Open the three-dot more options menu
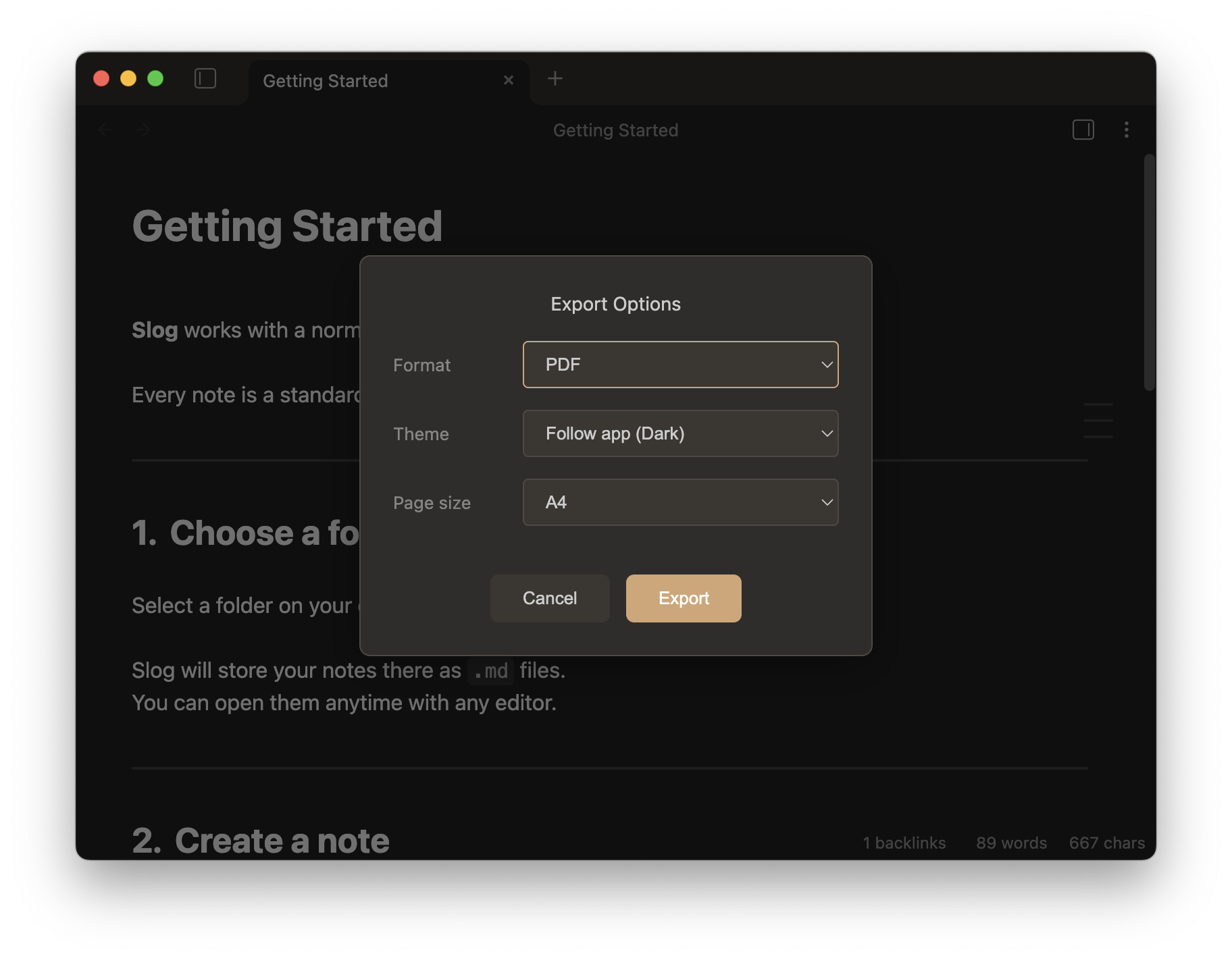 click(x=1126, y=130)
